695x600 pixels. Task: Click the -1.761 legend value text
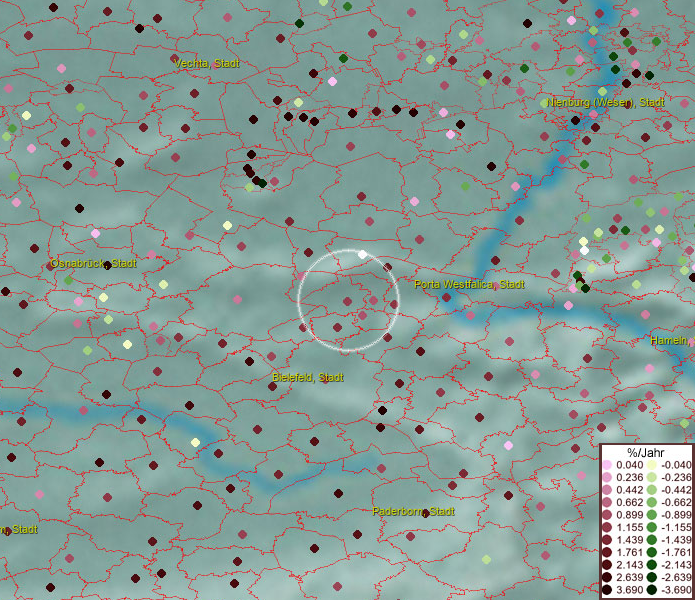point(676,553)
